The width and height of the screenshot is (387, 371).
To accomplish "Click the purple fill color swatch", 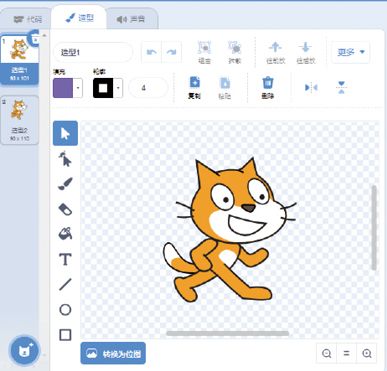I will [x=63, y=88].
